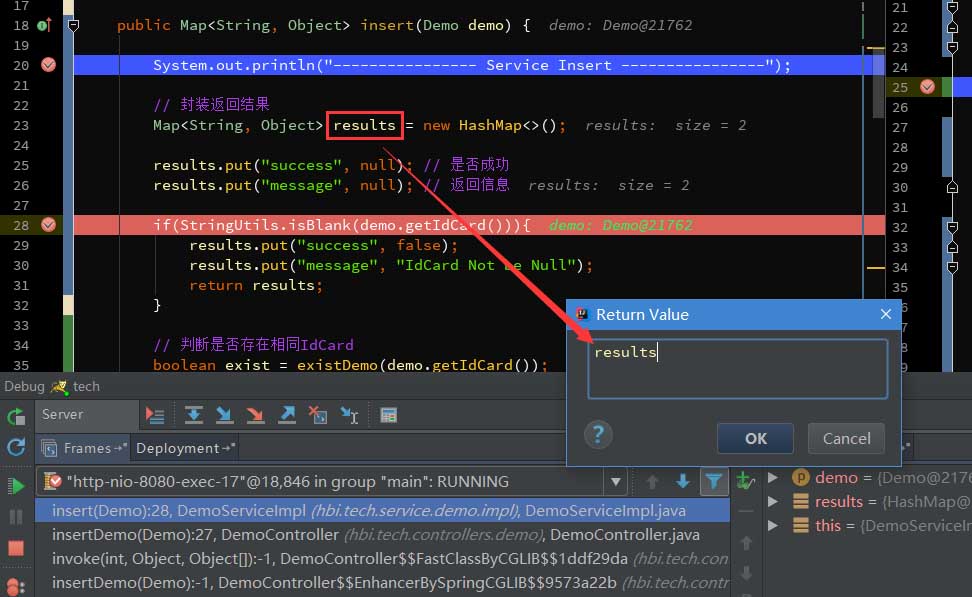Click the Run to Cursor icon
Viewport: 972px width, 597px height.
pos(350,415)
